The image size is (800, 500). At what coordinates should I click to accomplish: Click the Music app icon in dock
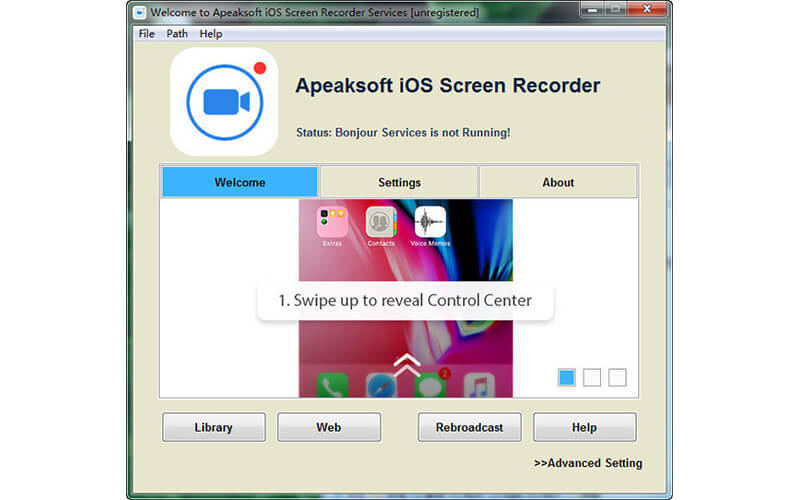[x=479, y=385]
